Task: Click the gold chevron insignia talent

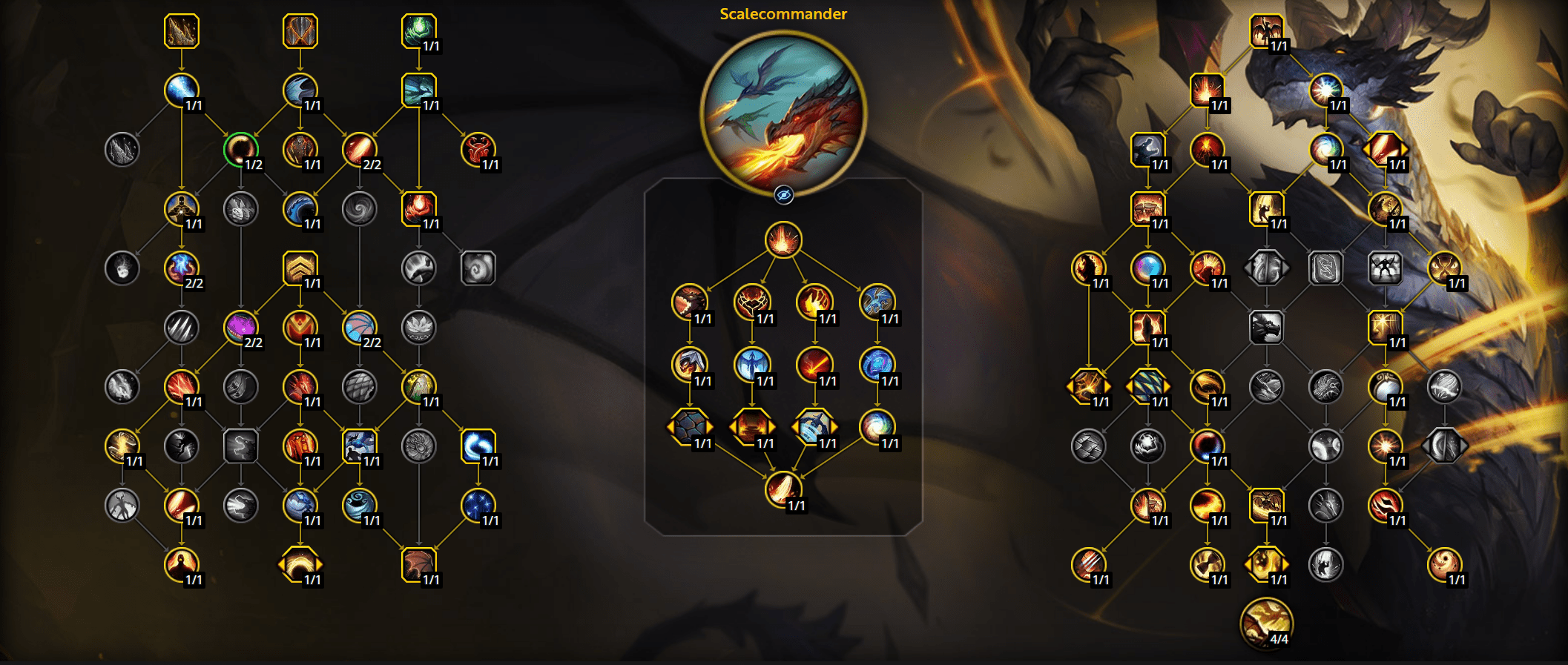Action: [300, 268]
